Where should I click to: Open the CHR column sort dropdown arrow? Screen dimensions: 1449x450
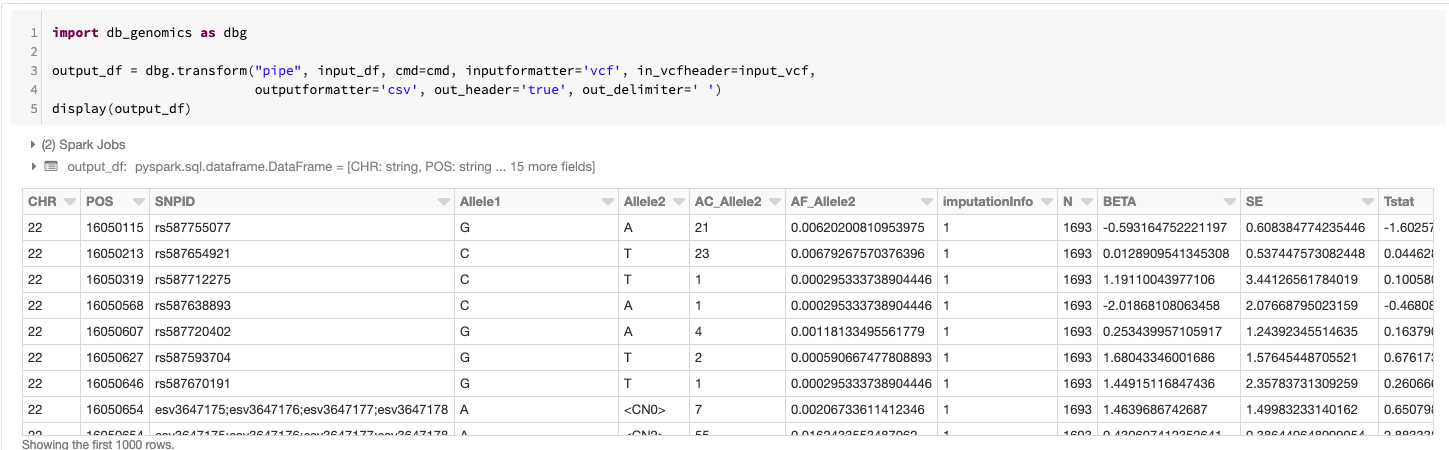(69, 202)
